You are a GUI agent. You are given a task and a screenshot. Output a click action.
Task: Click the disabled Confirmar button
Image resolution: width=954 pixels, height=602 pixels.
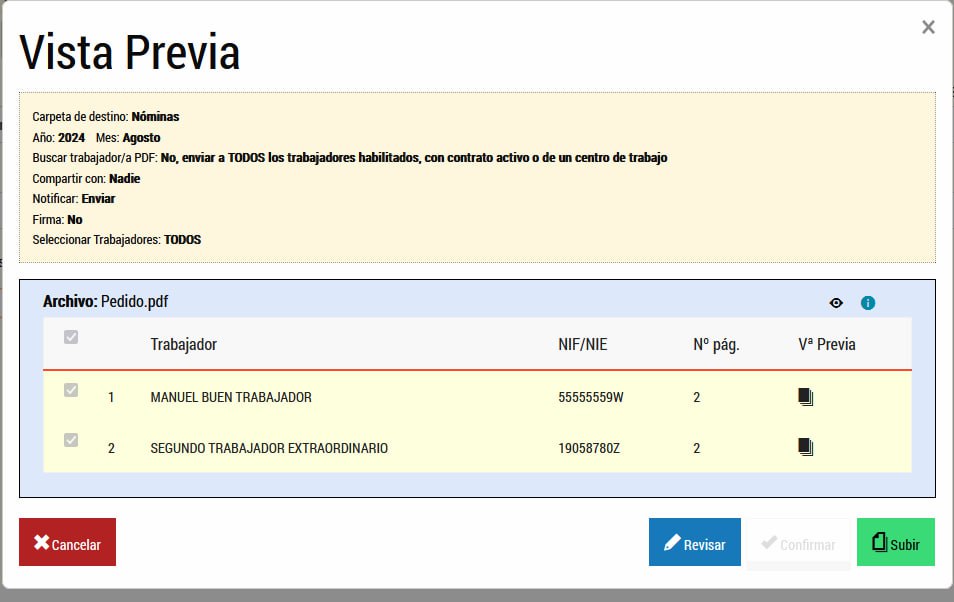[x=798, y=542]
